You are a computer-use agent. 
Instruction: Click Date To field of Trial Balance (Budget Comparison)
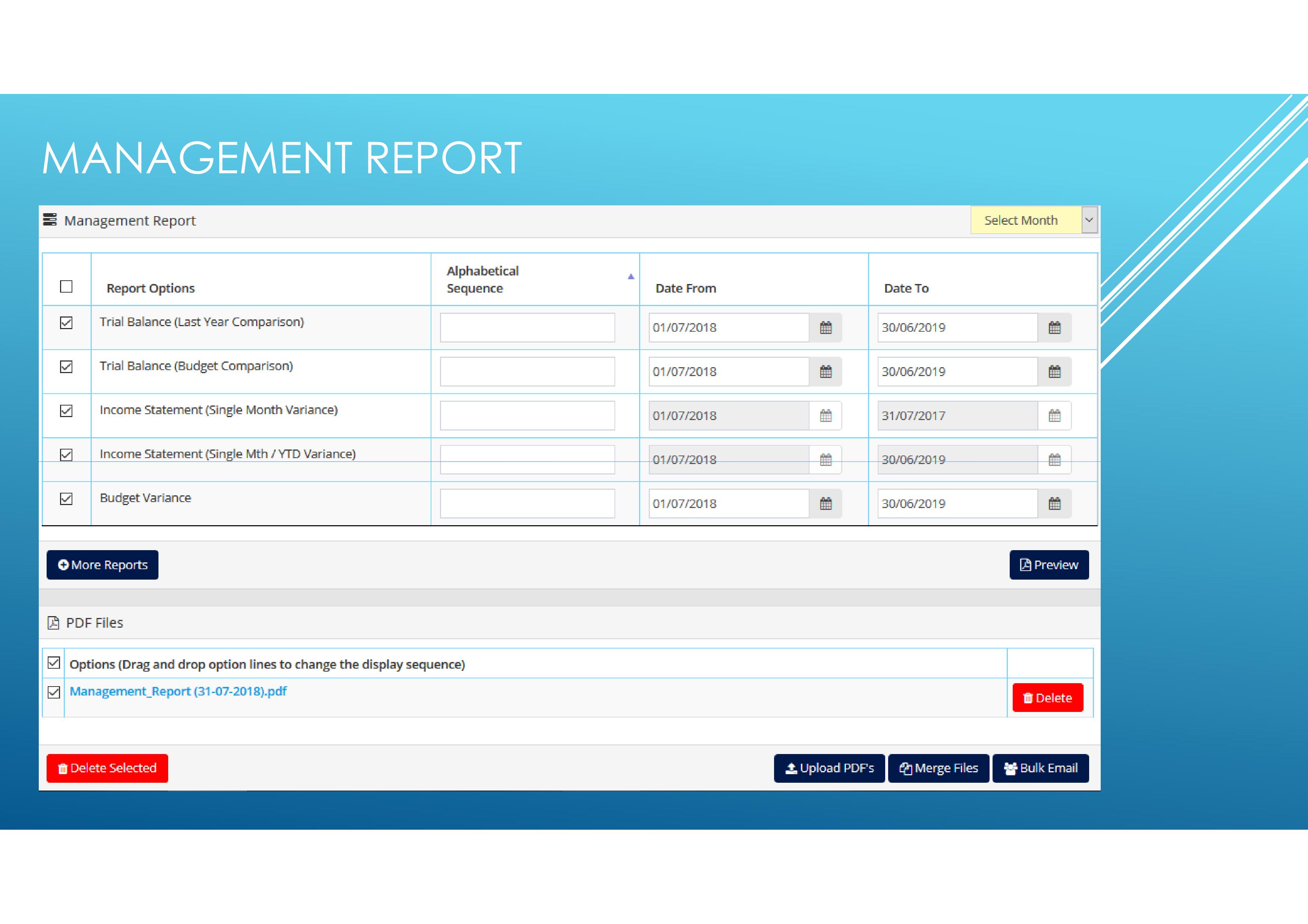pos(958,372)
